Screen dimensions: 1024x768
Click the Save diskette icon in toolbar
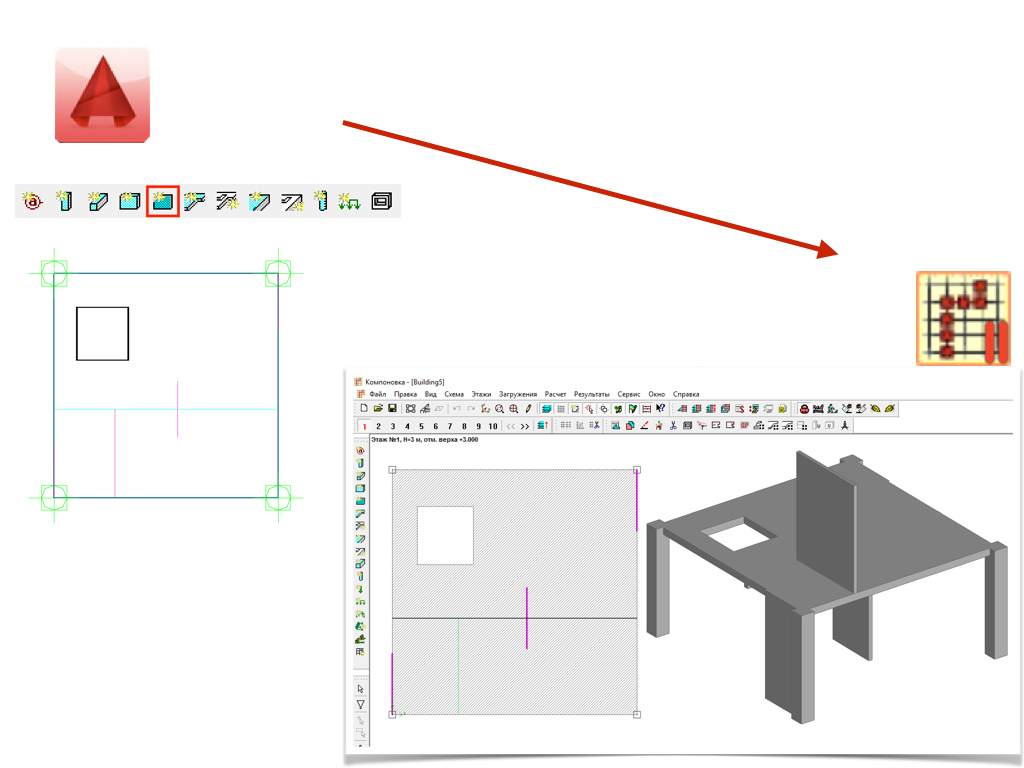click(x=393, y=409)
